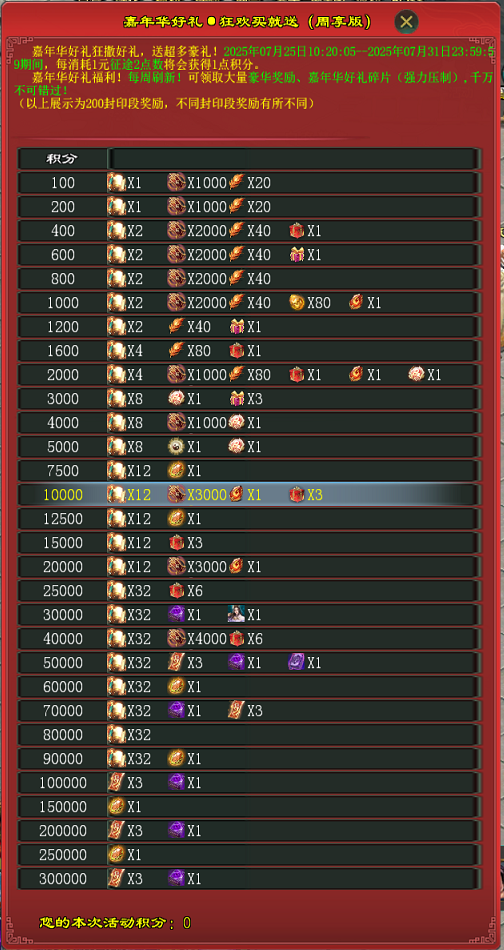Click the pink ribbon gift box in 600 row

click(296, 254)
